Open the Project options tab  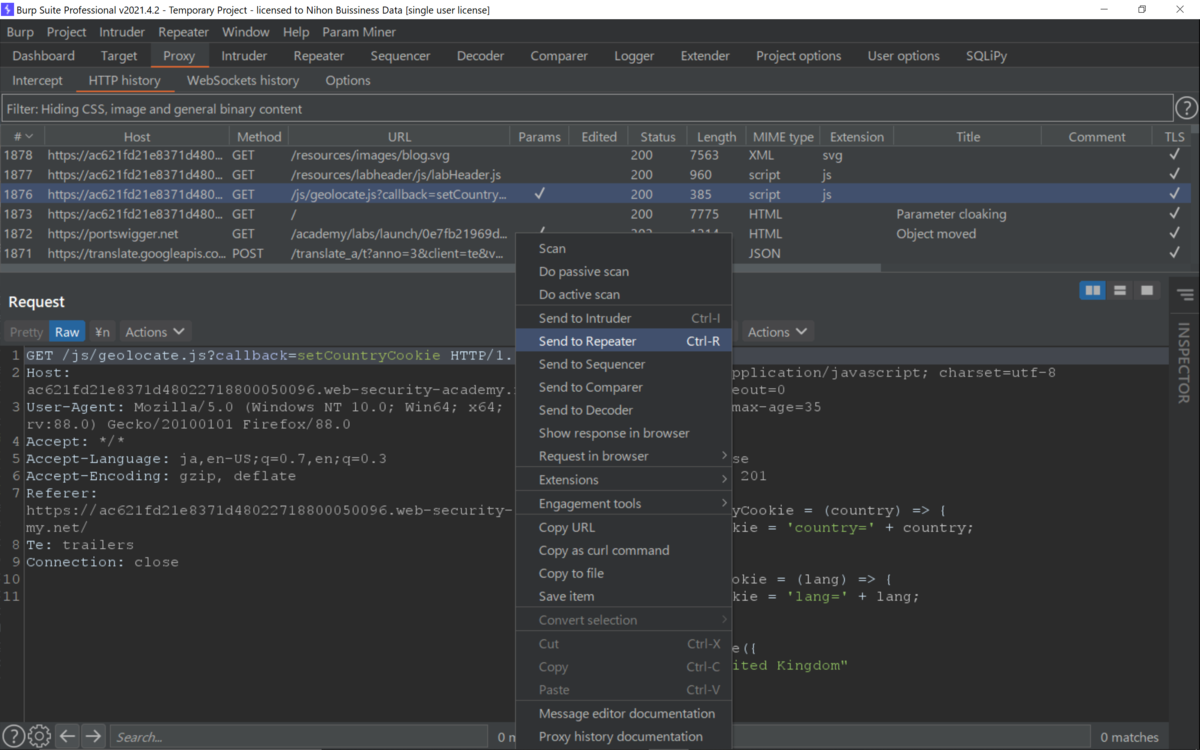pos(798,56)
